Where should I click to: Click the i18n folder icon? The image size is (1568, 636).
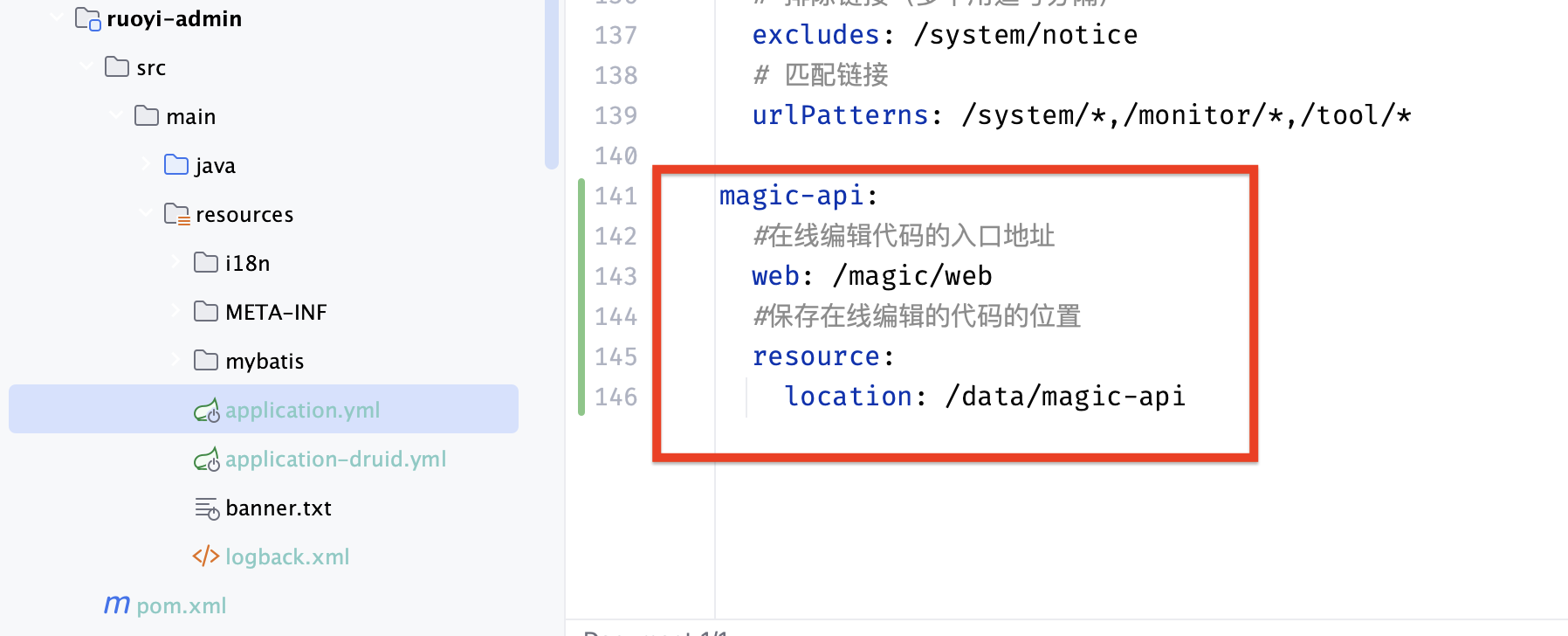[x=206, y=262]
